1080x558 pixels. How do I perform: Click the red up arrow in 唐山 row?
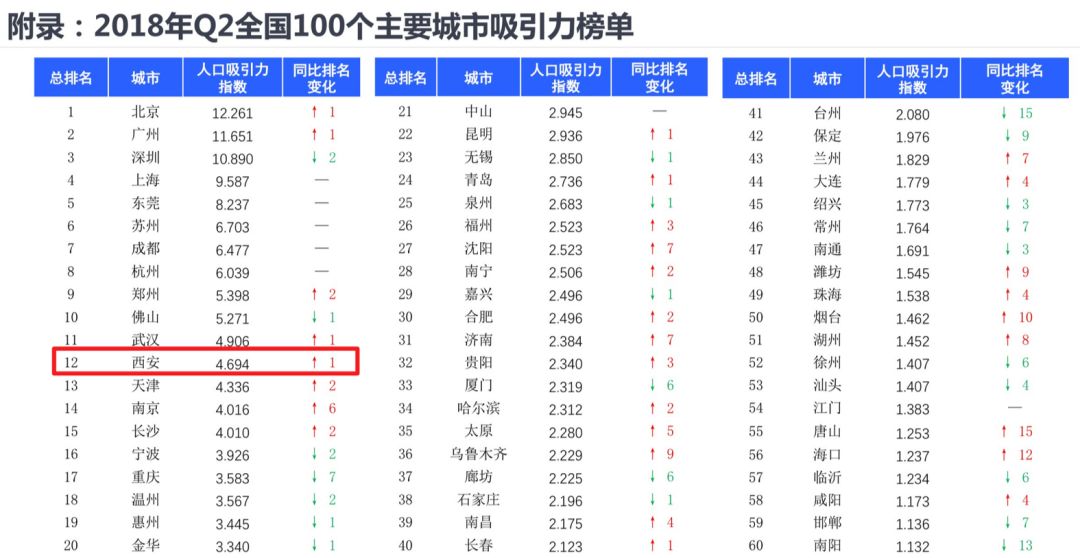pyautogui.click(x=1003, y=431)
